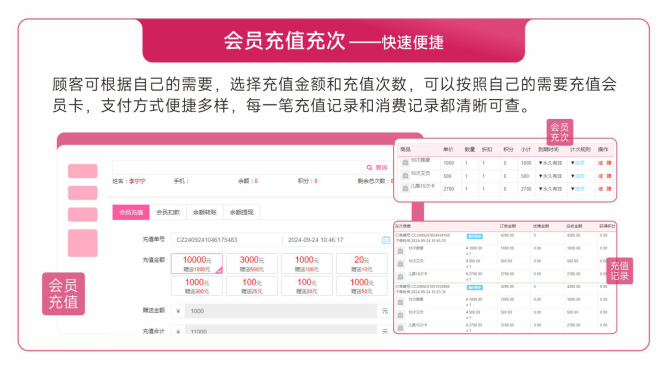Click the blue status badge on second order record
Screen dimensions: 665x369
coord(475,288)
